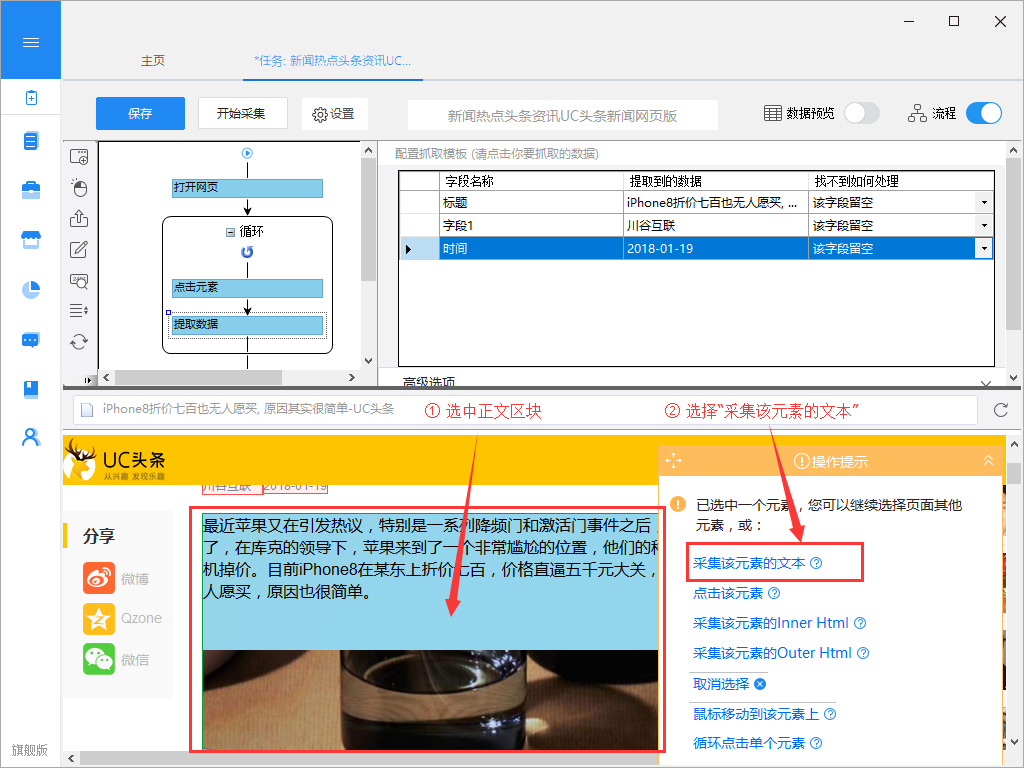Click the blue 保存 button
The height and width of the screenshot is (768, 1024).
point(140,113)
